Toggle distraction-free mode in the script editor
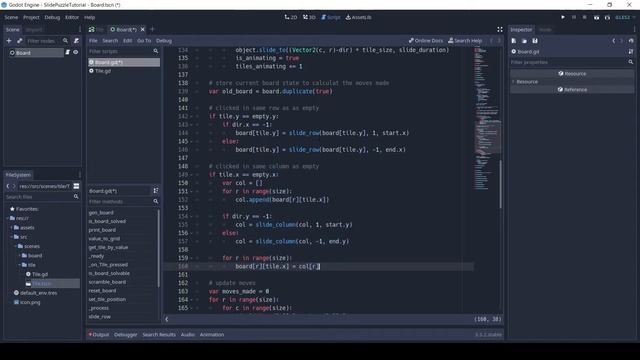The height and width of the screenshot is (360, 640). (500, 29)
